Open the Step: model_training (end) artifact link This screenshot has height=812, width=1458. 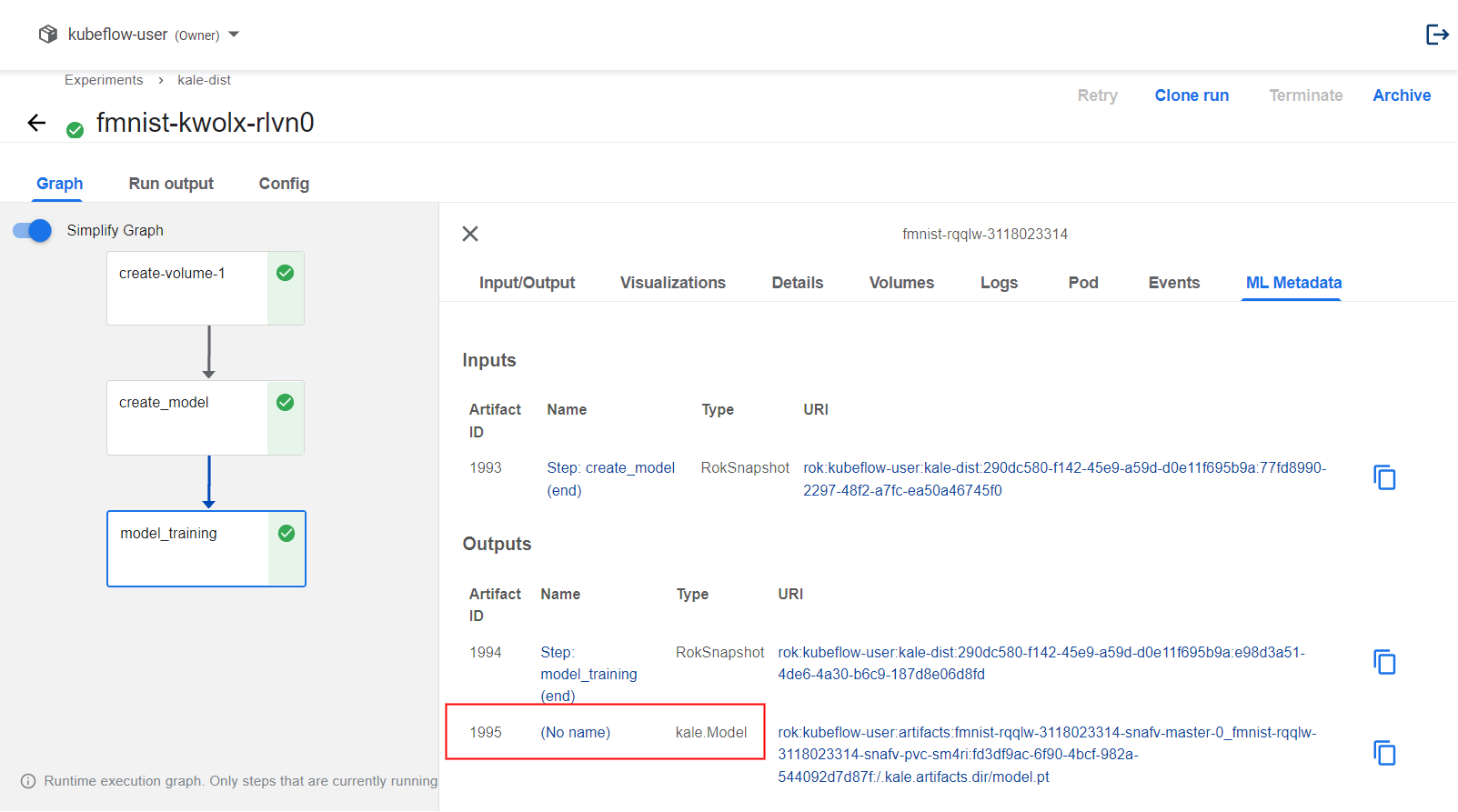[588, 674]
